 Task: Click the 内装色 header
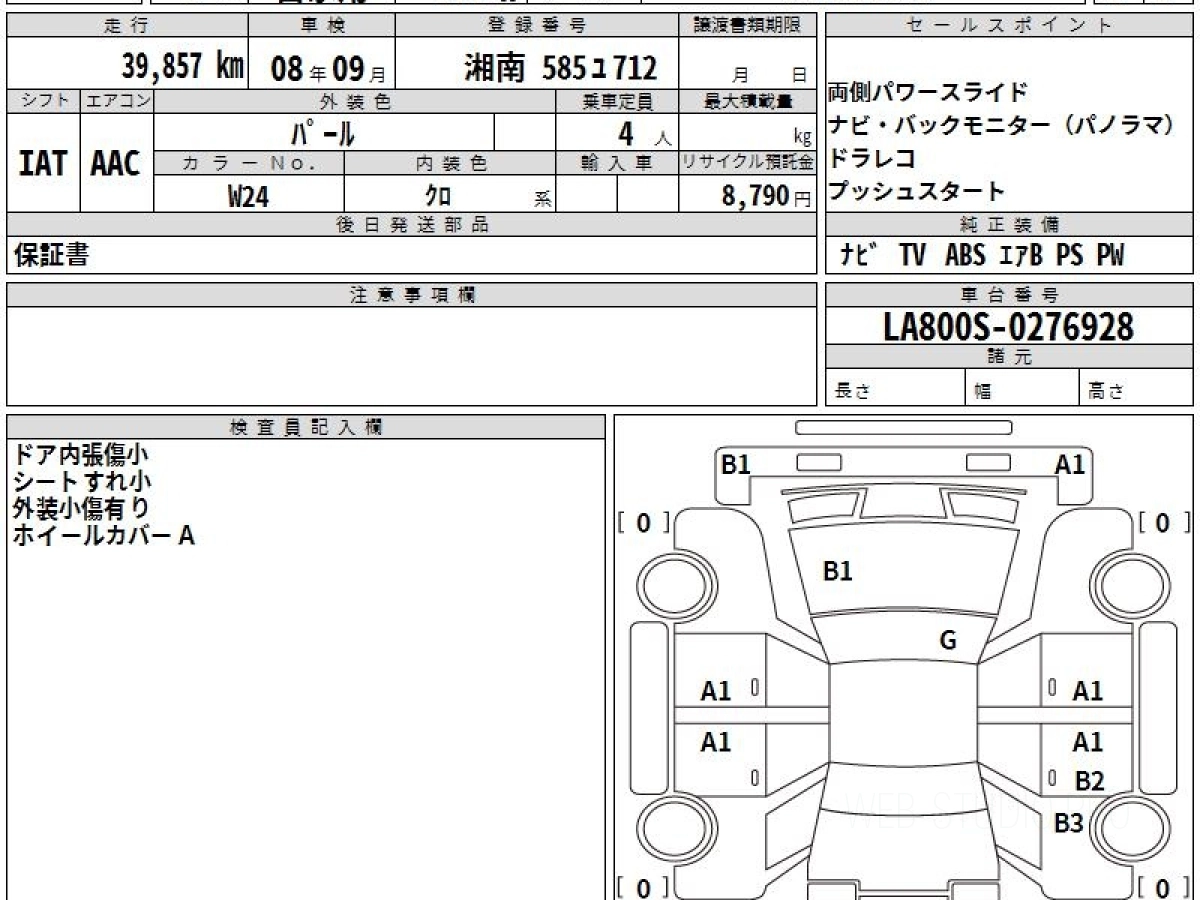(x=450, y=163)
